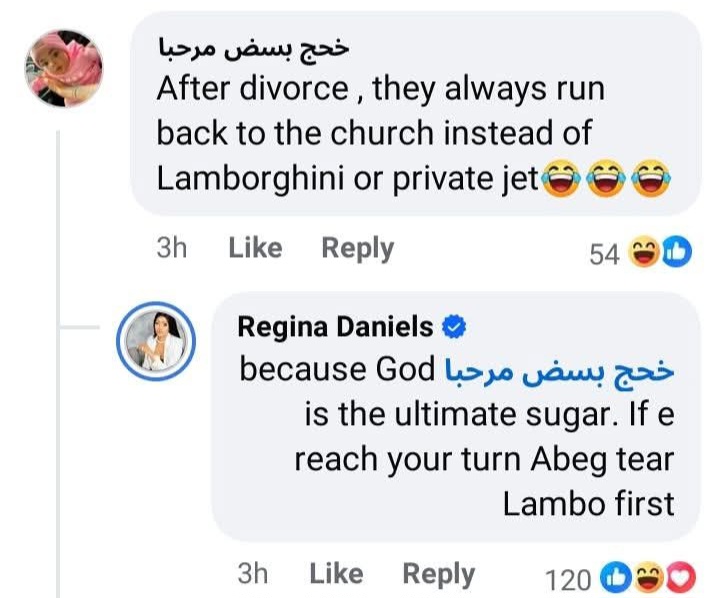Click the blue like reaction icon beside 120
The height and width of the screenshot is (598, 720).
pos(615,578)
